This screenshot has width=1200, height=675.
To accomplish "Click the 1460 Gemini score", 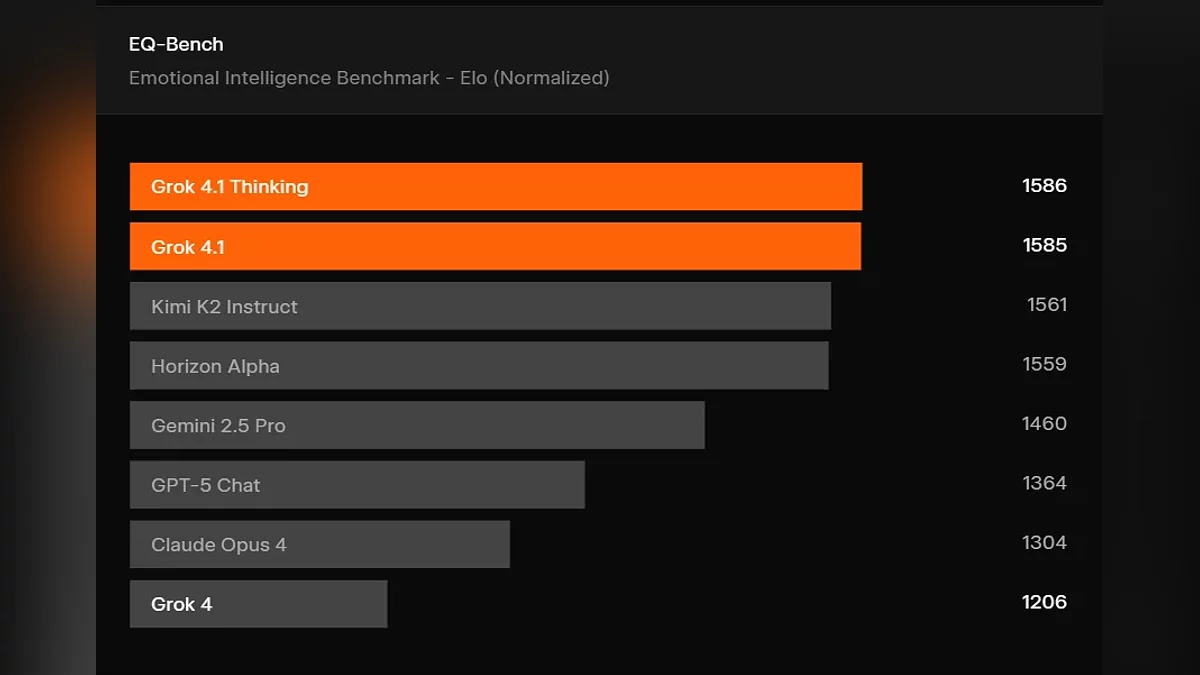I will coord(1044,423).
